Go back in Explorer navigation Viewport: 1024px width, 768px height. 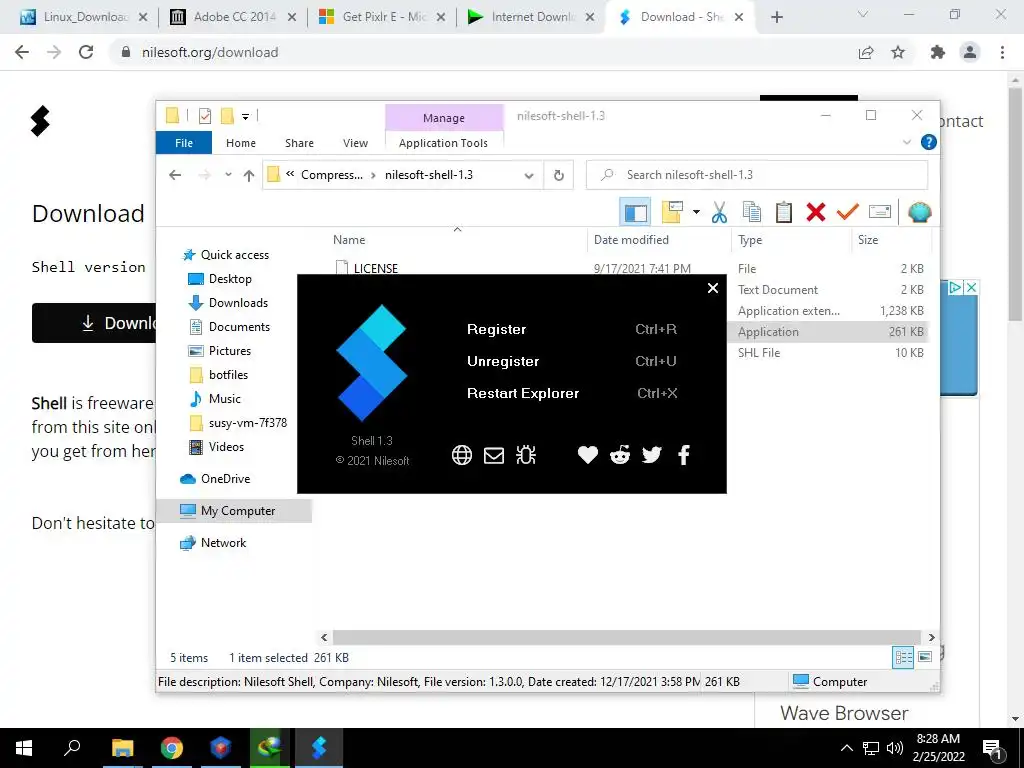174,174
